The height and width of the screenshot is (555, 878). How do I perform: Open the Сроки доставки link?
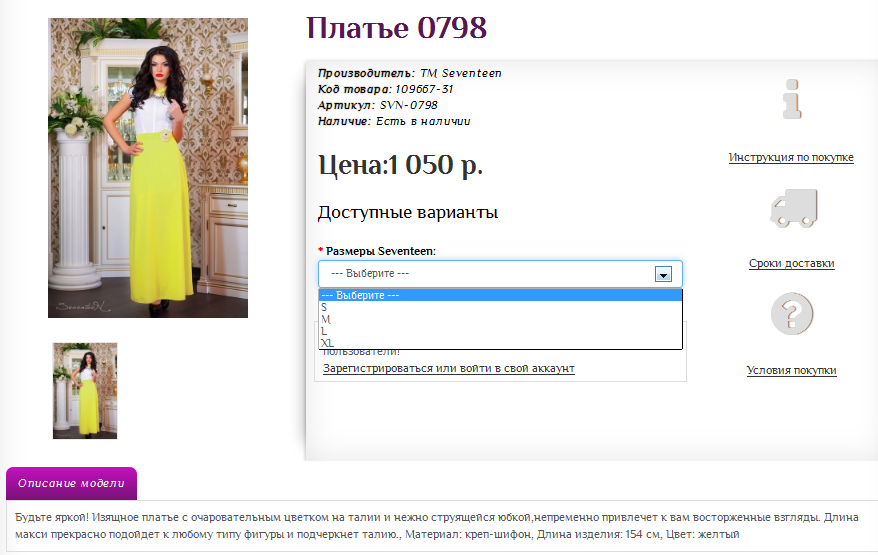tap(791, 263)
